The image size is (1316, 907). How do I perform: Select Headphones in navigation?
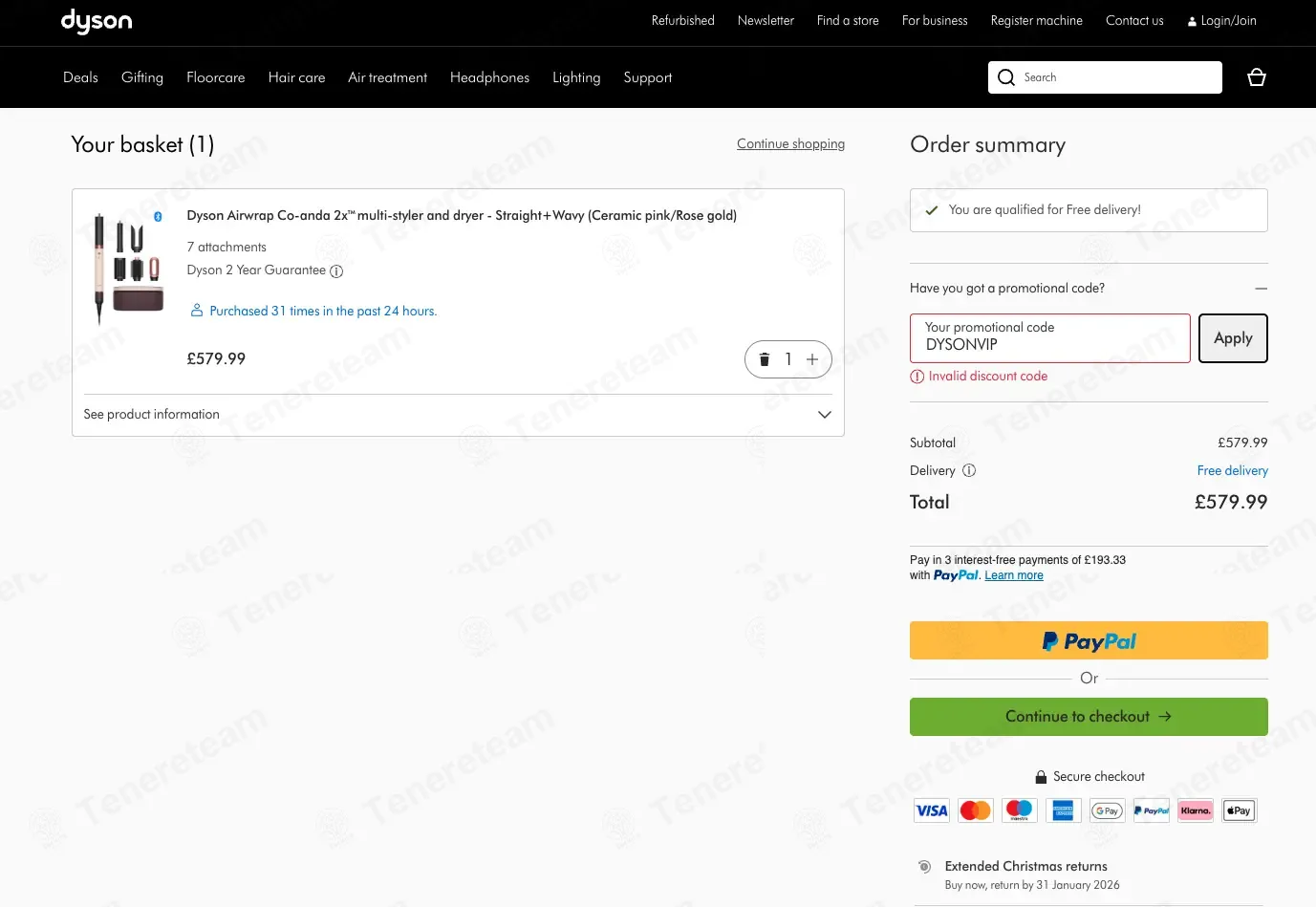pos(489,77)
